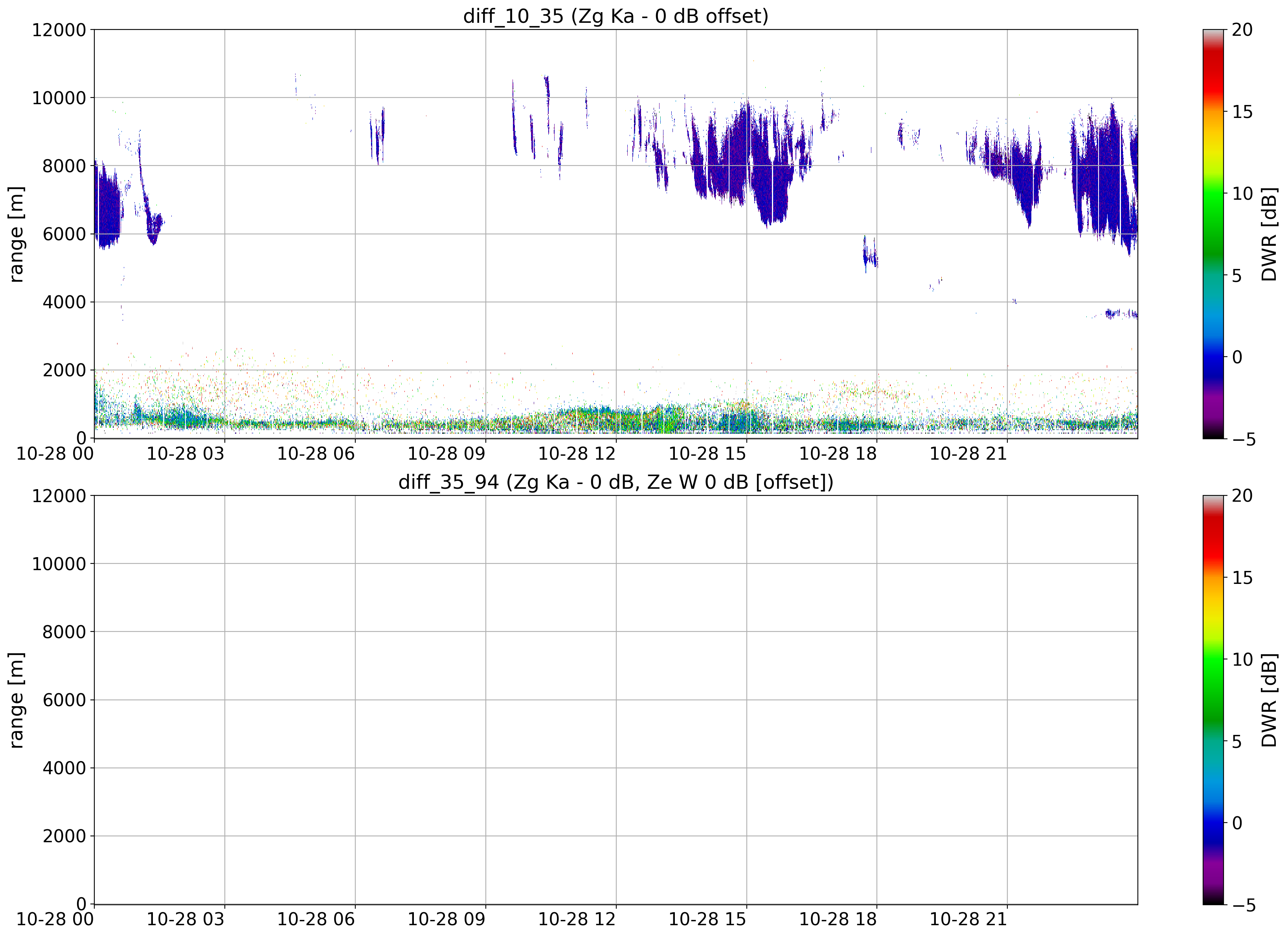Click the 5 tick on the diff_35_94 colorbar

[x=1237, y=741]
